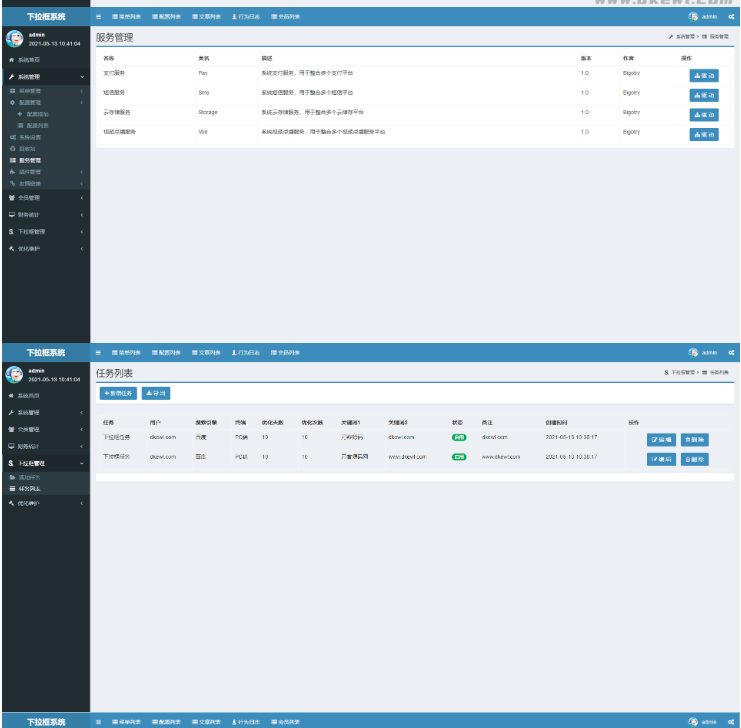741x728 pixels.
Task: Click the 导出 button next to 新增任务
Action: (156, 394)
